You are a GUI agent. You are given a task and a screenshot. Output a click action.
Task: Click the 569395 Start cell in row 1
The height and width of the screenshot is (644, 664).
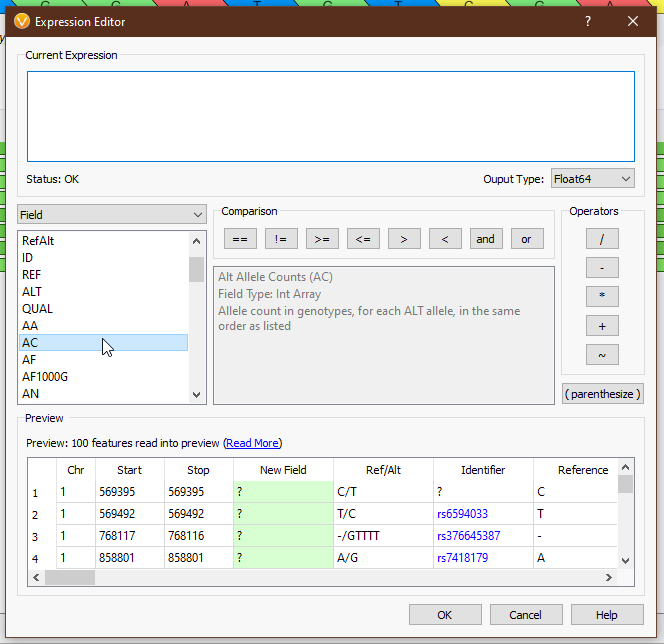tap(130, 492)
